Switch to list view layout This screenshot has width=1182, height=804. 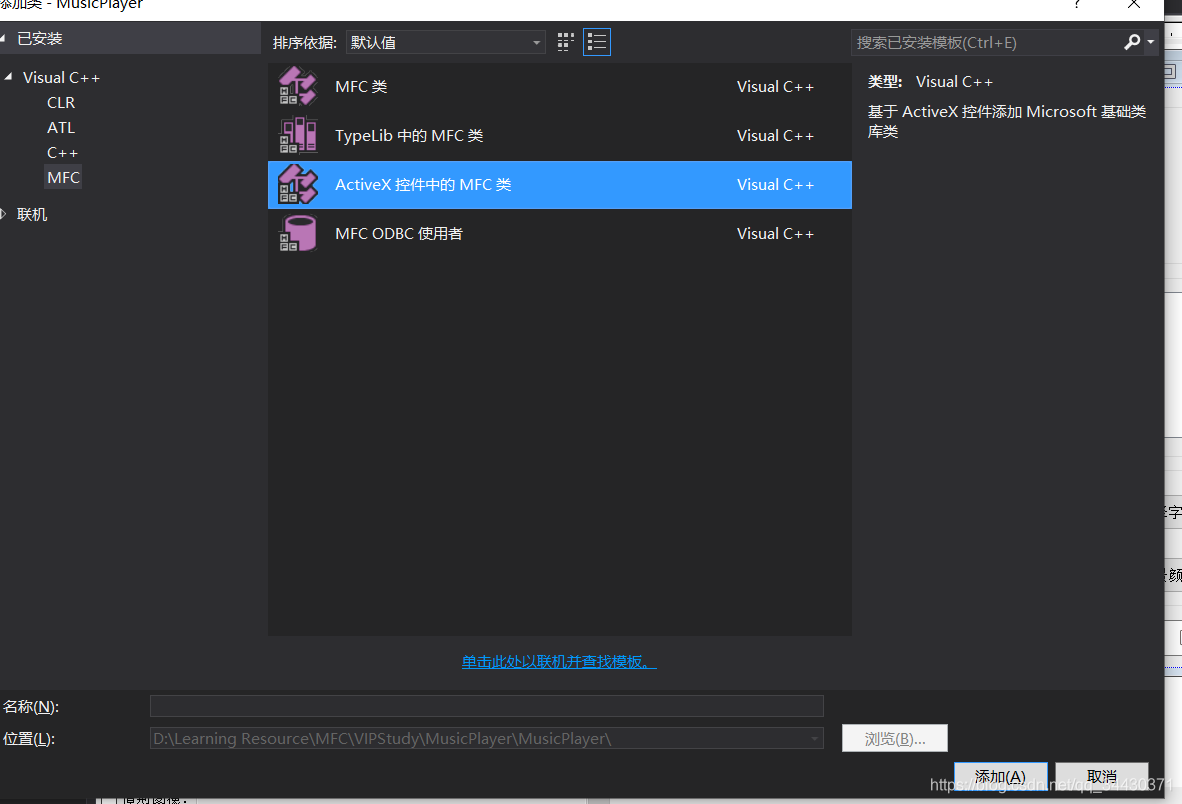[596, 42]
